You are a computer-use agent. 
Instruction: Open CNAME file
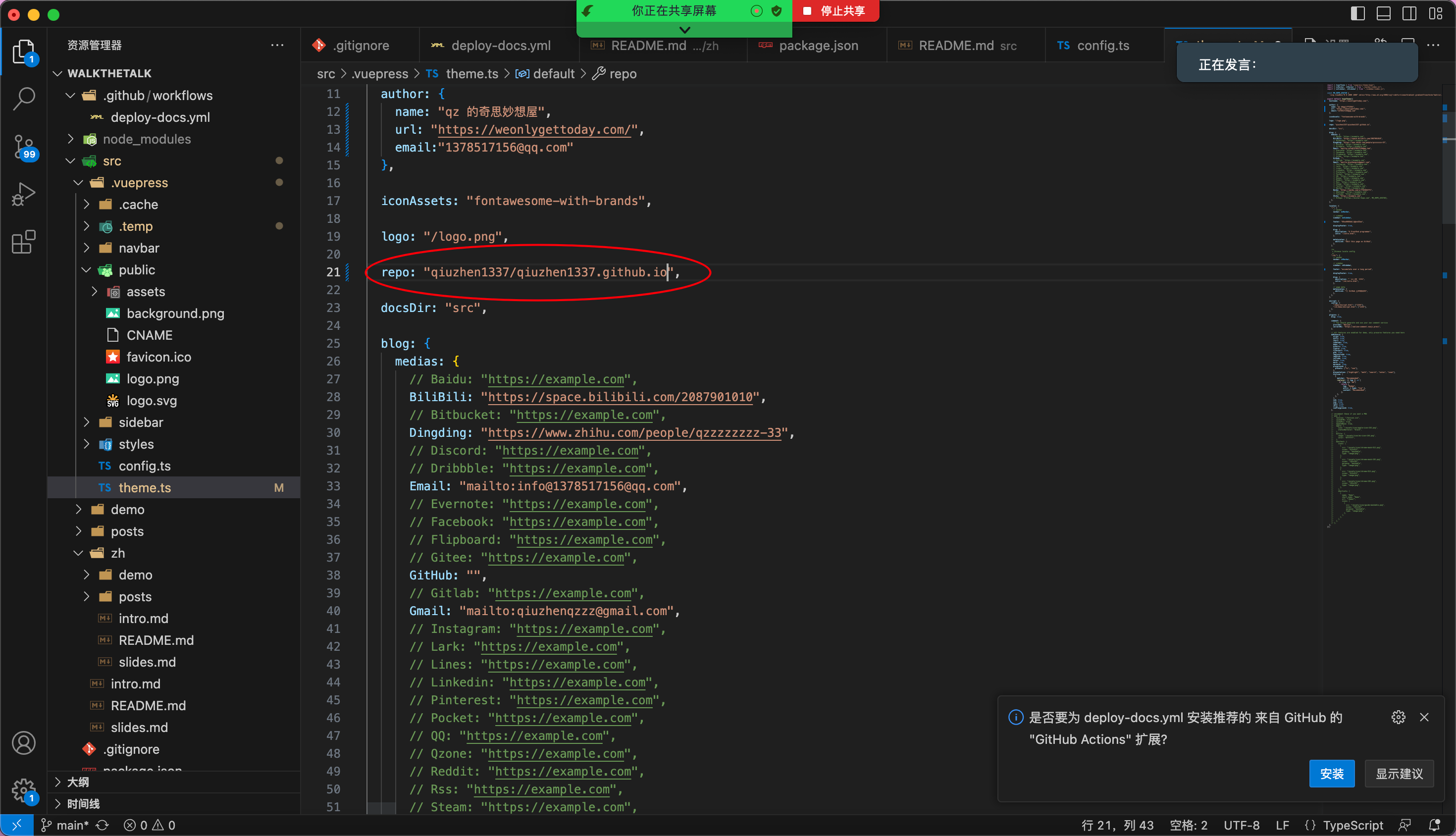click(x=149, y=335)
